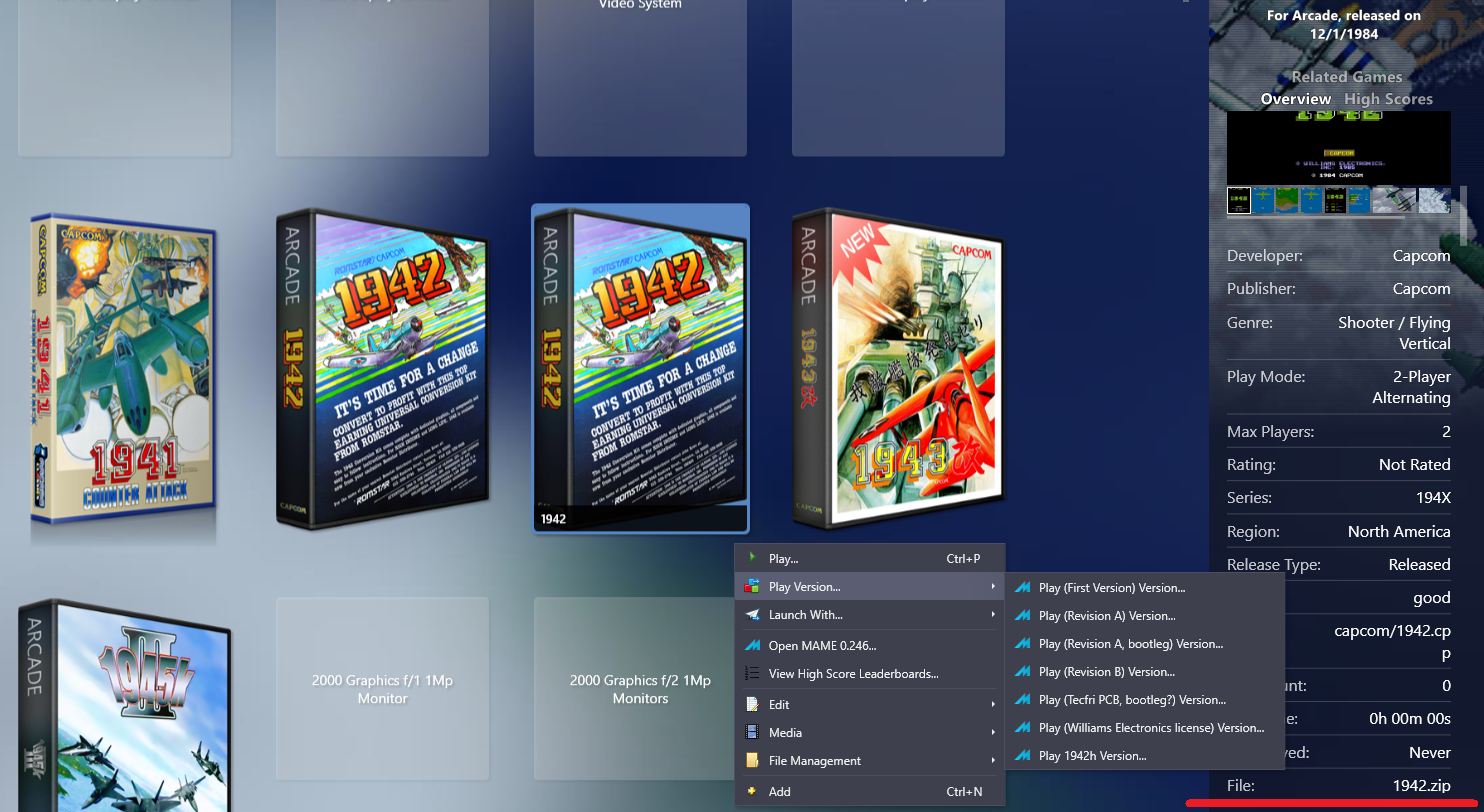Click the Developer value Capcom
This screenshot has width=1484, height=812.
pos(1421,256)
